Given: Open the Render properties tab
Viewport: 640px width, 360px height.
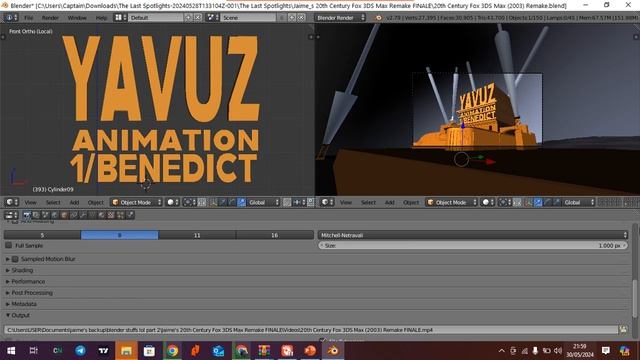Looking at the screenshot, I should [x=27, y=215].
